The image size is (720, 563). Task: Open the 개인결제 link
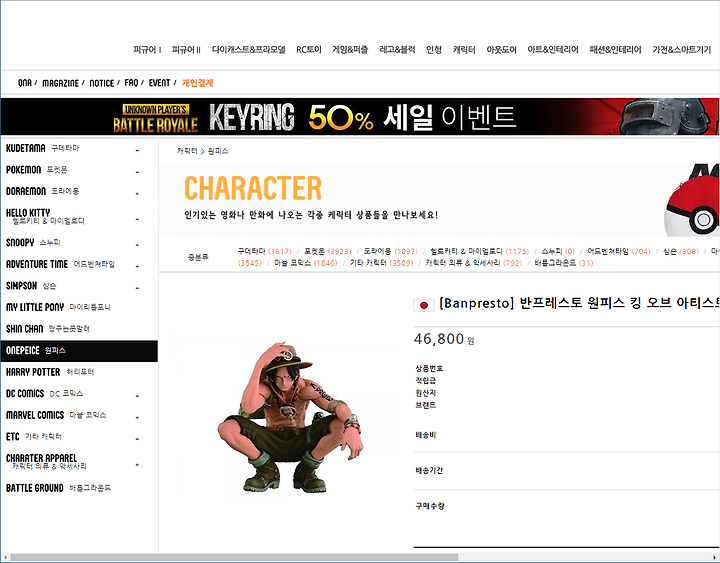coord(197,83)
